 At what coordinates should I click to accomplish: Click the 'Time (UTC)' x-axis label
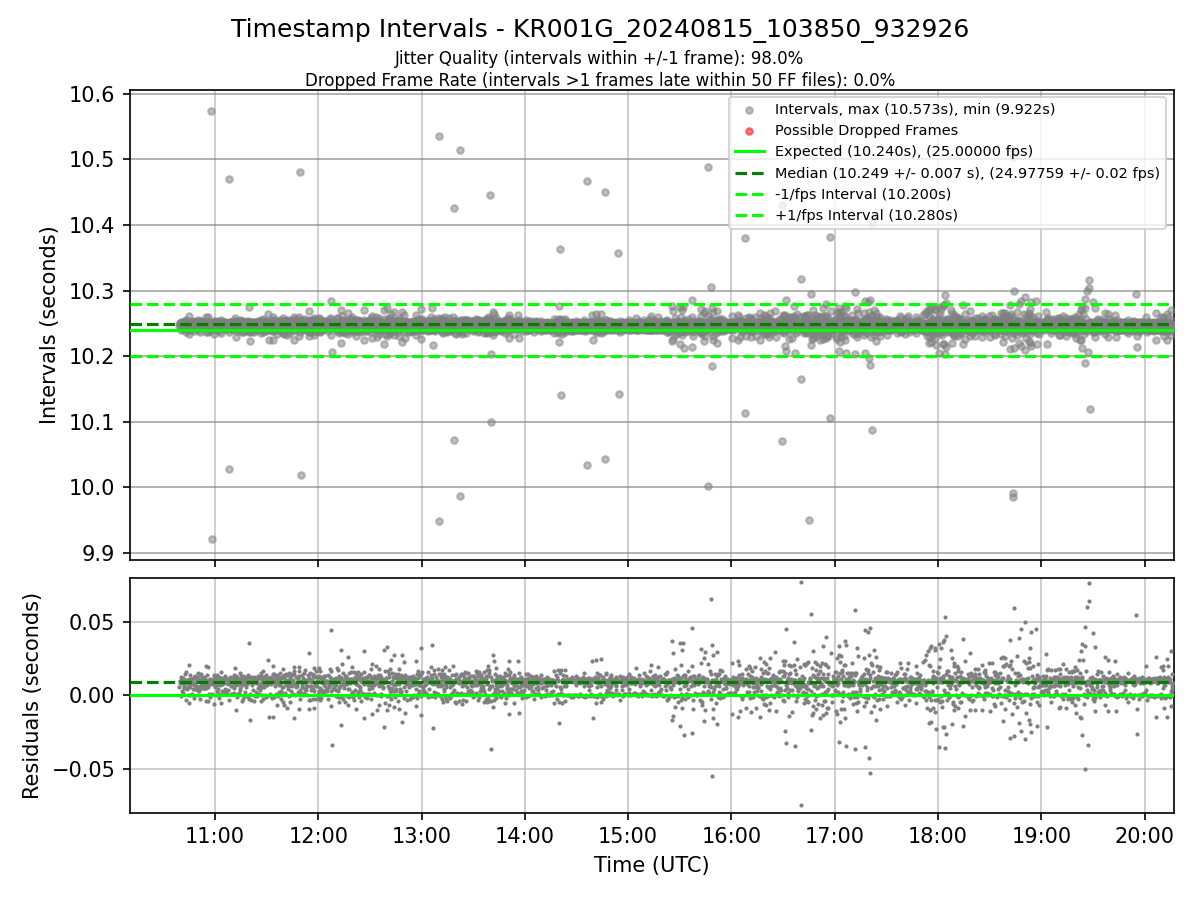(x=651, y=865)
